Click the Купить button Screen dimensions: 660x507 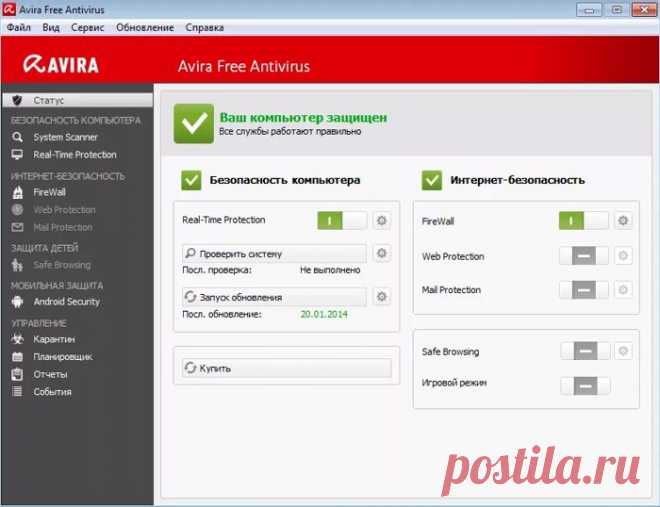click(x=287, y=368)
